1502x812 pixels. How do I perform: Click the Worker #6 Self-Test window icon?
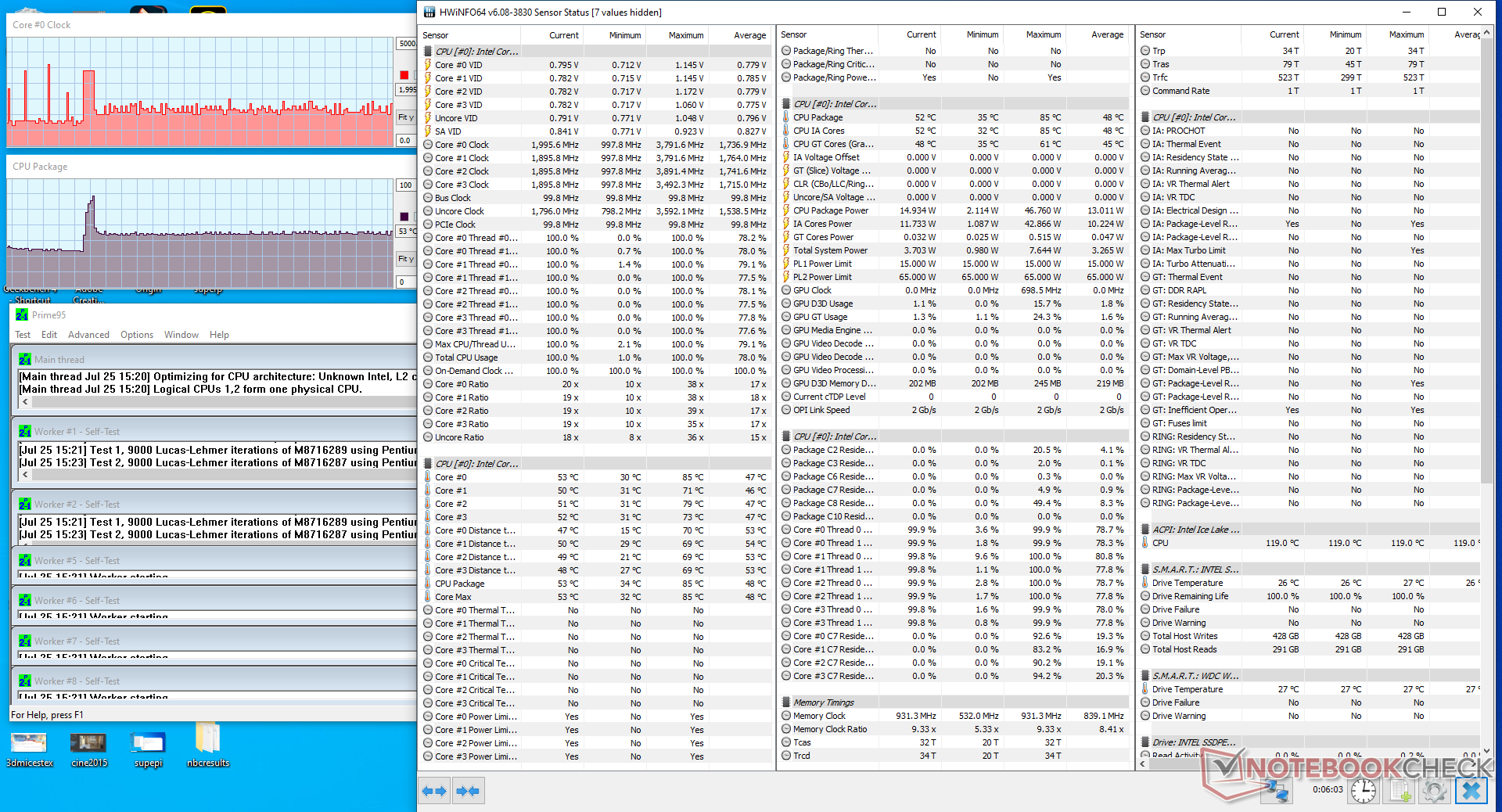click(25, 601)
